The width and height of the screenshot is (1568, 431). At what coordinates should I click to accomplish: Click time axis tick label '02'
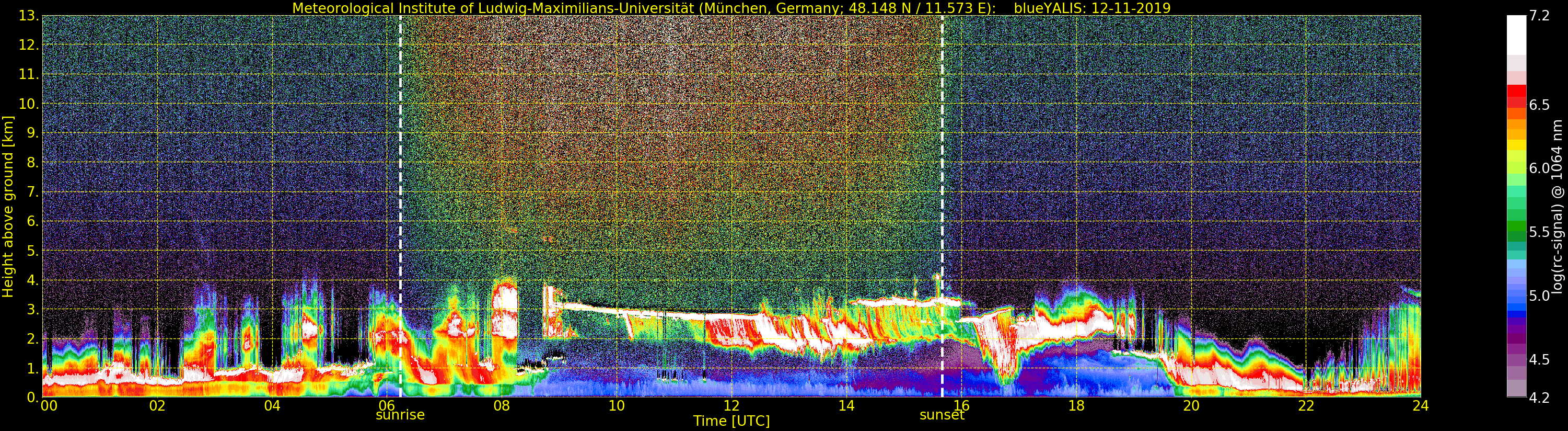157,405
